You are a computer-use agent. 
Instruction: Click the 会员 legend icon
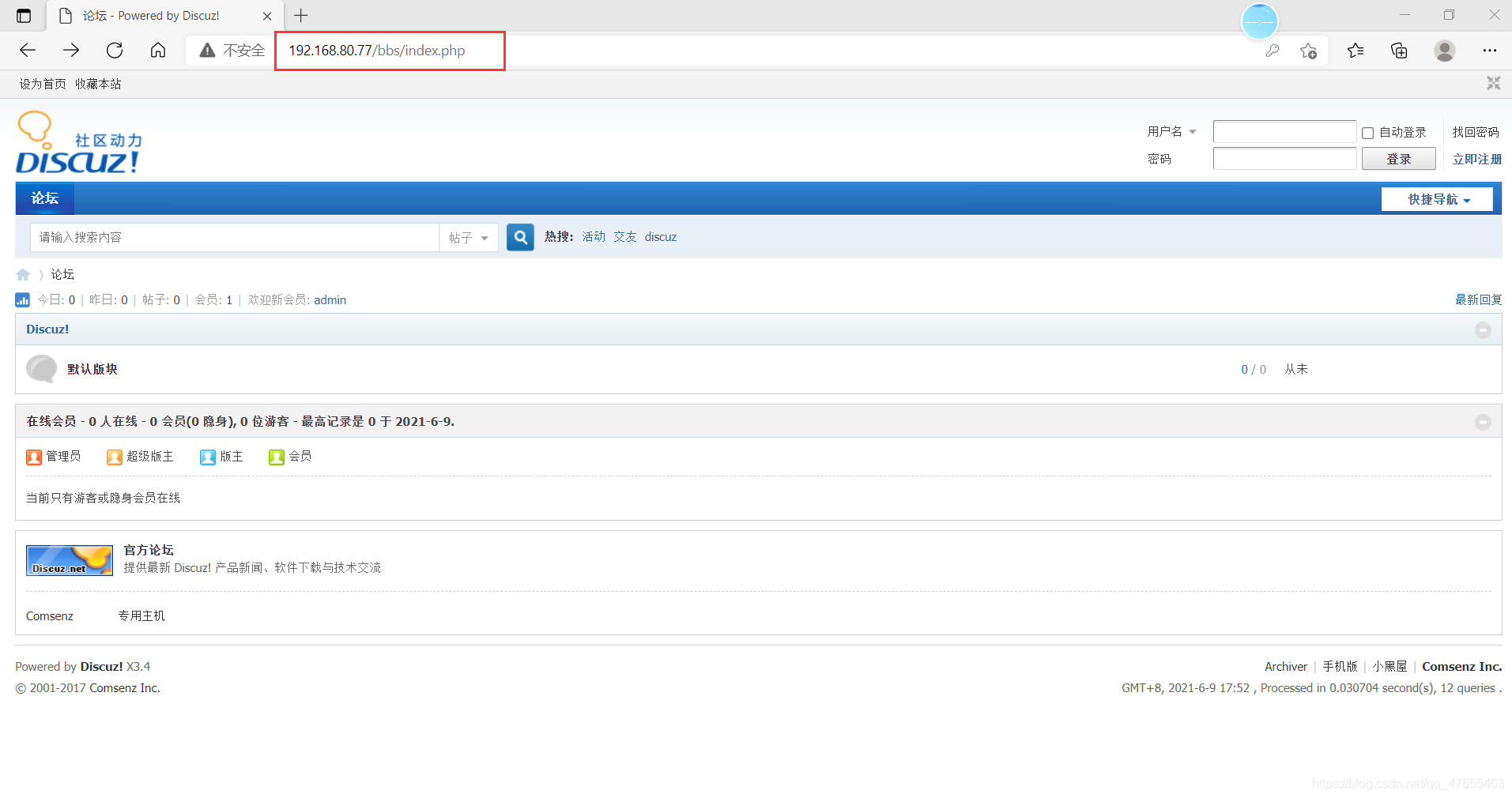point(277,457)
